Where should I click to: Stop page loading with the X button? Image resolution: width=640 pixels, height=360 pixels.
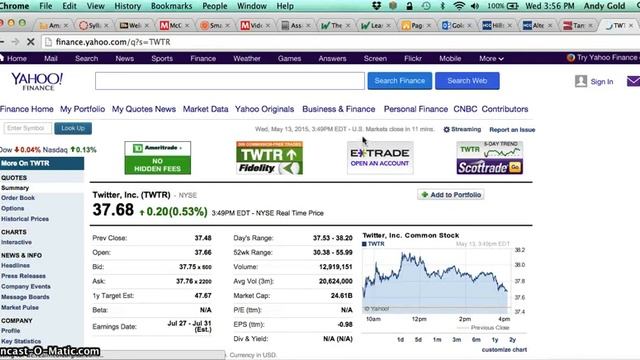click(x=31, y=42)
